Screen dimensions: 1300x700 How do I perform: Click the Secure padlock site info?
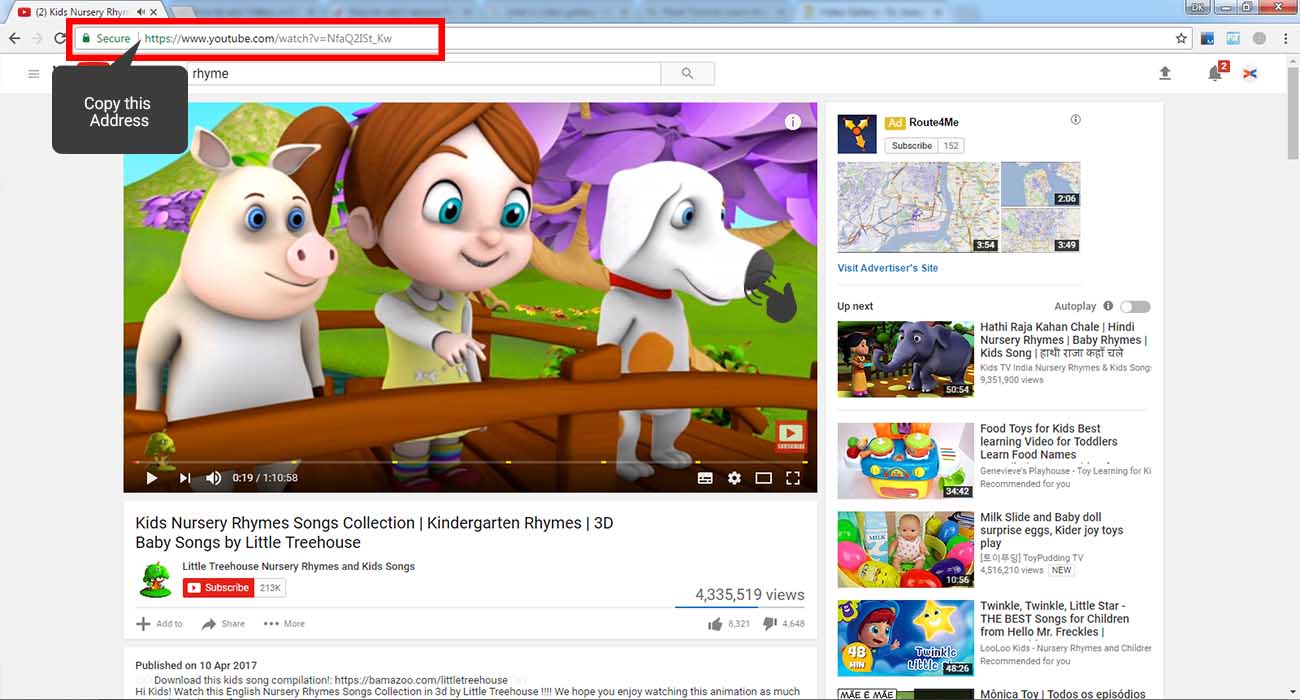(x=105, y=38)
